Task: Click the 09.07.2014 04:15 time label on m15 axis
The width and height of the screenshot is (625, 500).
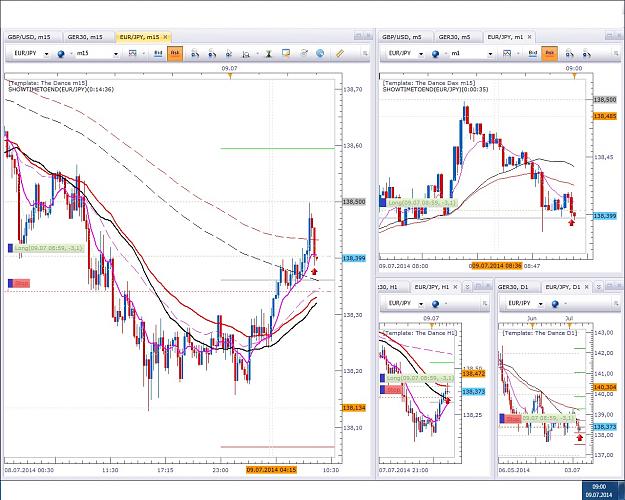Action: pyautogui.click(x=271, y=470)
